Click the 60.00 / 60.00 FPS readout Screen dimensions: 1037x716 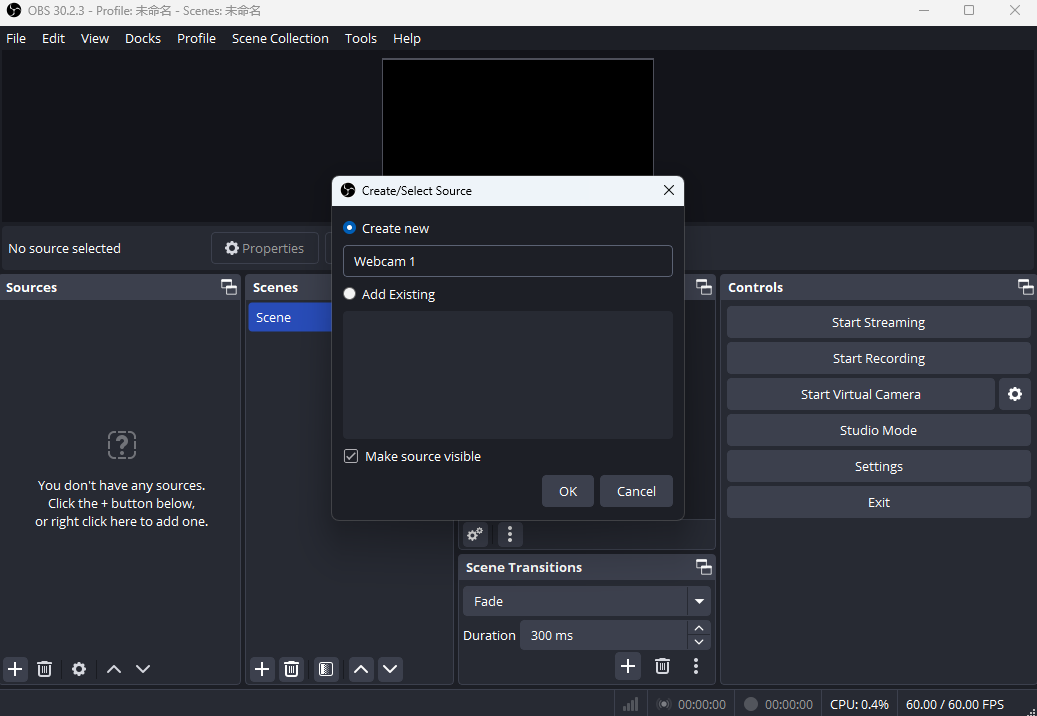pos(954,704)
